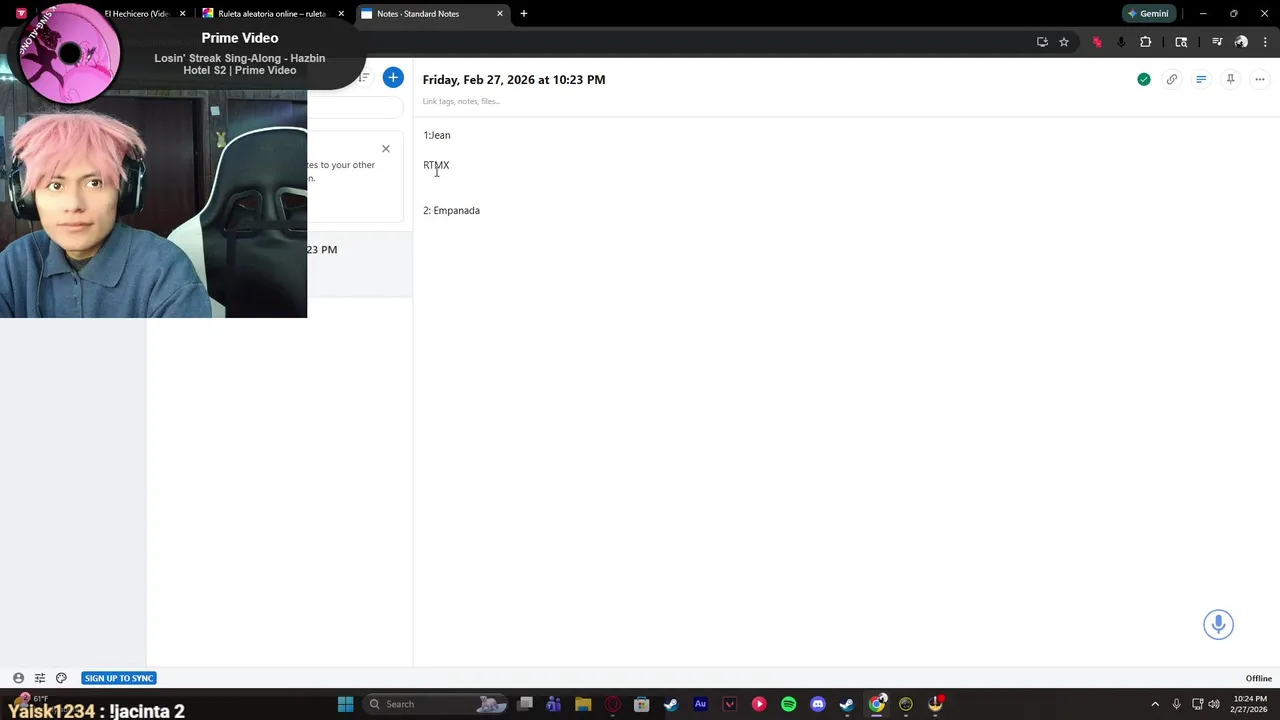Click the Link tags, notes, files field

tap(461, 101)
